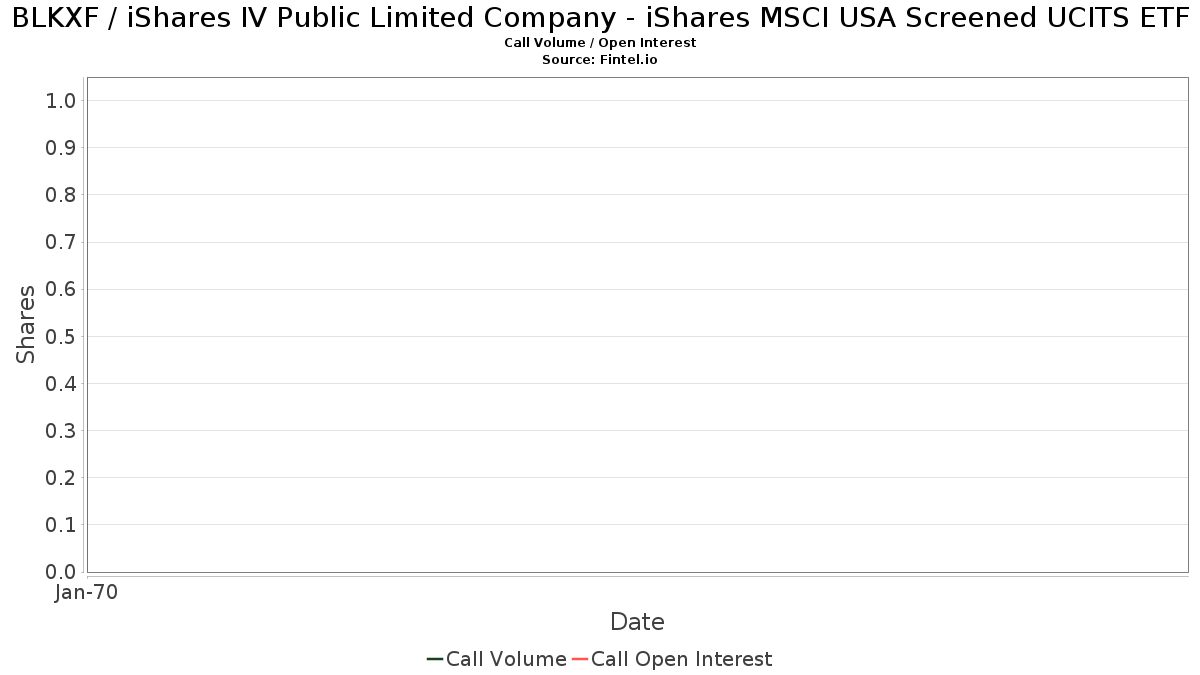
Task: Click the 0.1 y-axis tick label
Action: 61,525
